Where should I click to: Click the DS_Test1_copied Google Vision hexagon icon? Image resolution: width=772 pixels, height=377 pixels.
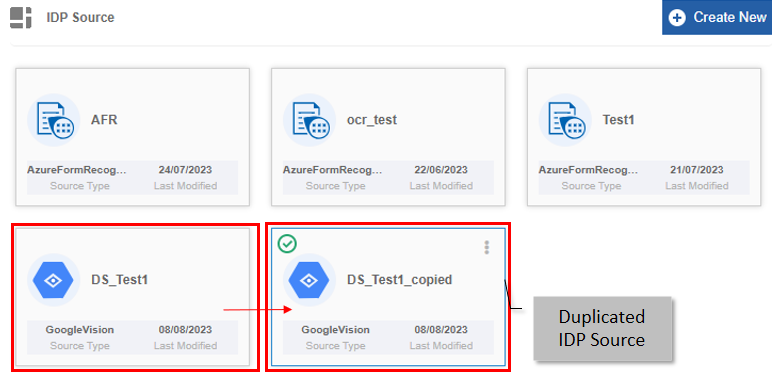point(309,280)
